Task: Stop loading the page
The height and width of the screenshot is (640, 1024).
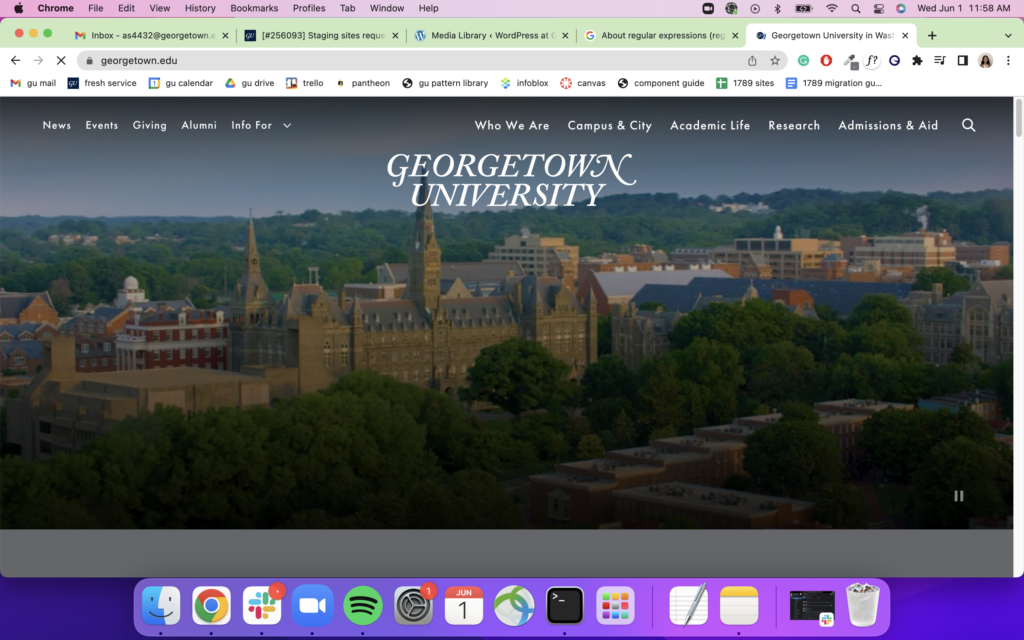Action: (x=61, y=61)
